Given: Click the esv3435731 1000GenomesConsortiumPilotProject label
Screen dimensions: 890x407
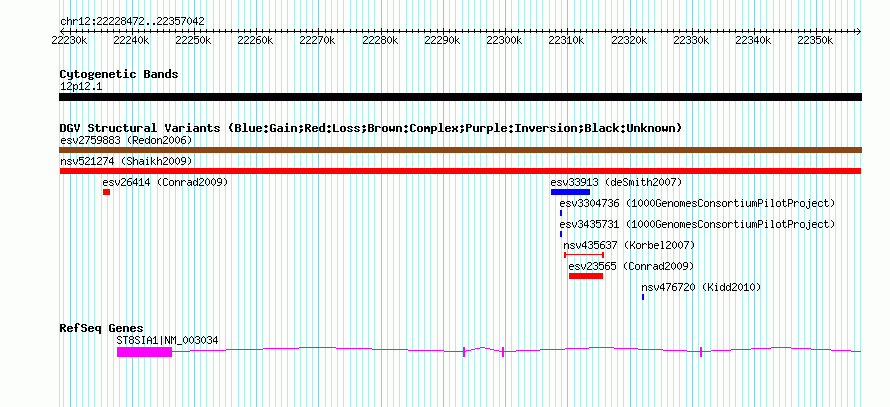Looking at the screenshot, I should pyautogui.click(x=697, y=224).
